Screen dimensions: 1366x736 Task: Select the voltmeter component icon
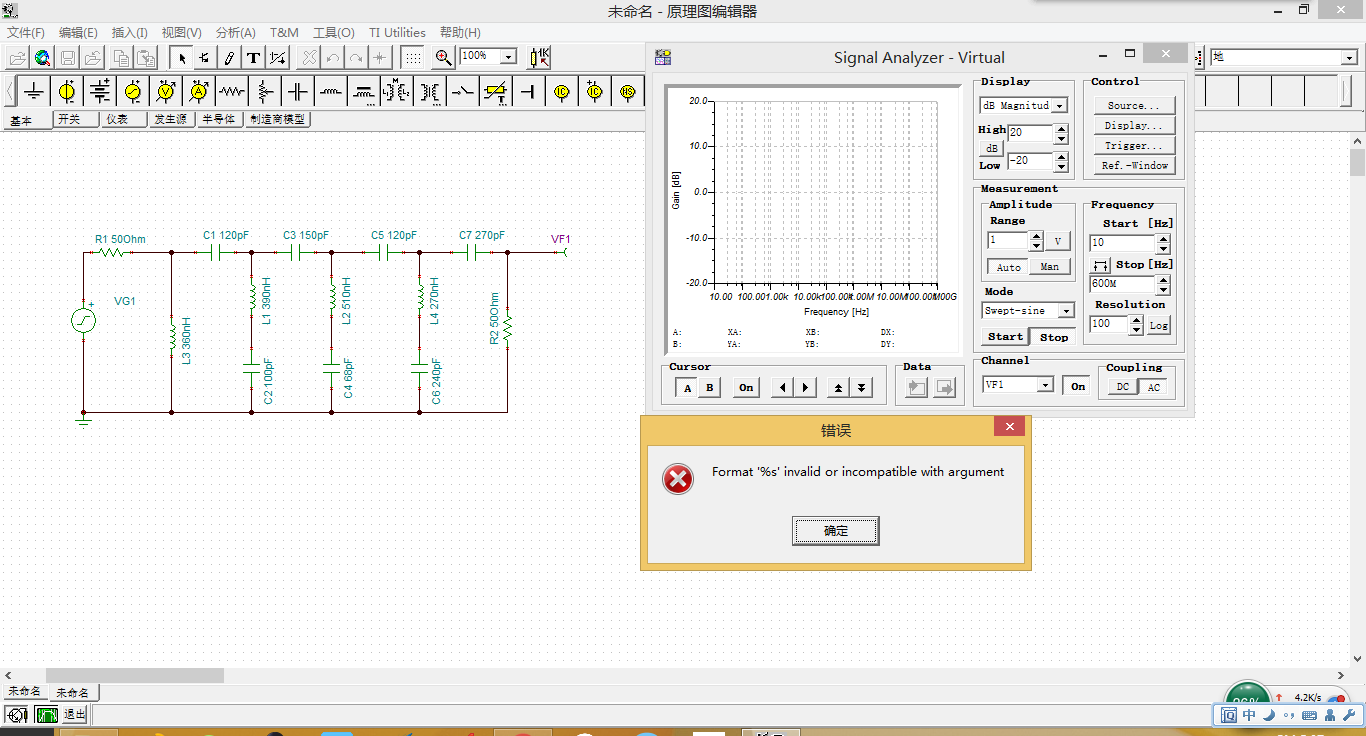point(166,92)
